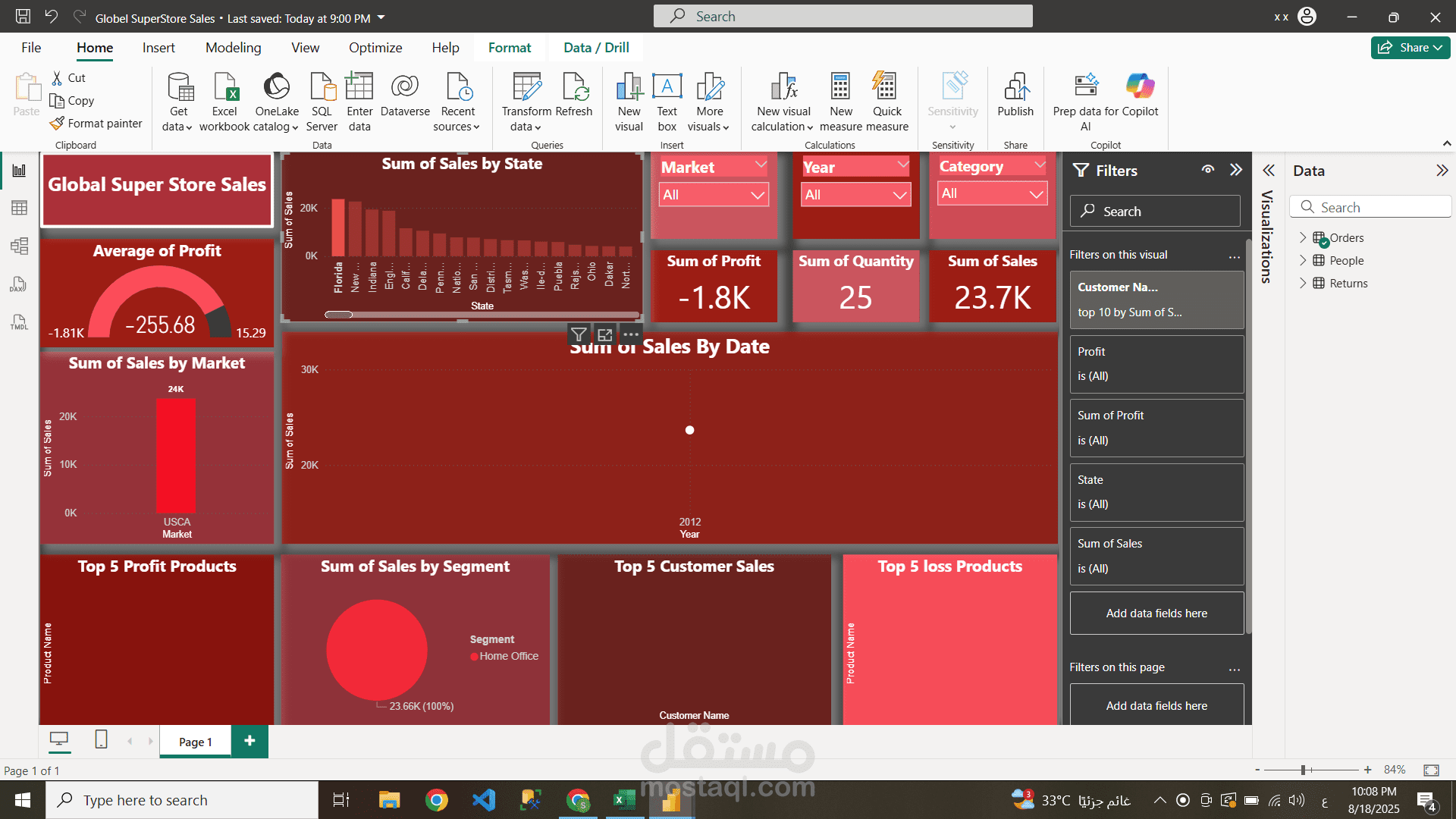Expand the Visualizations pane
Viewport: 1456px width, 819px height.
[1269, 171]
